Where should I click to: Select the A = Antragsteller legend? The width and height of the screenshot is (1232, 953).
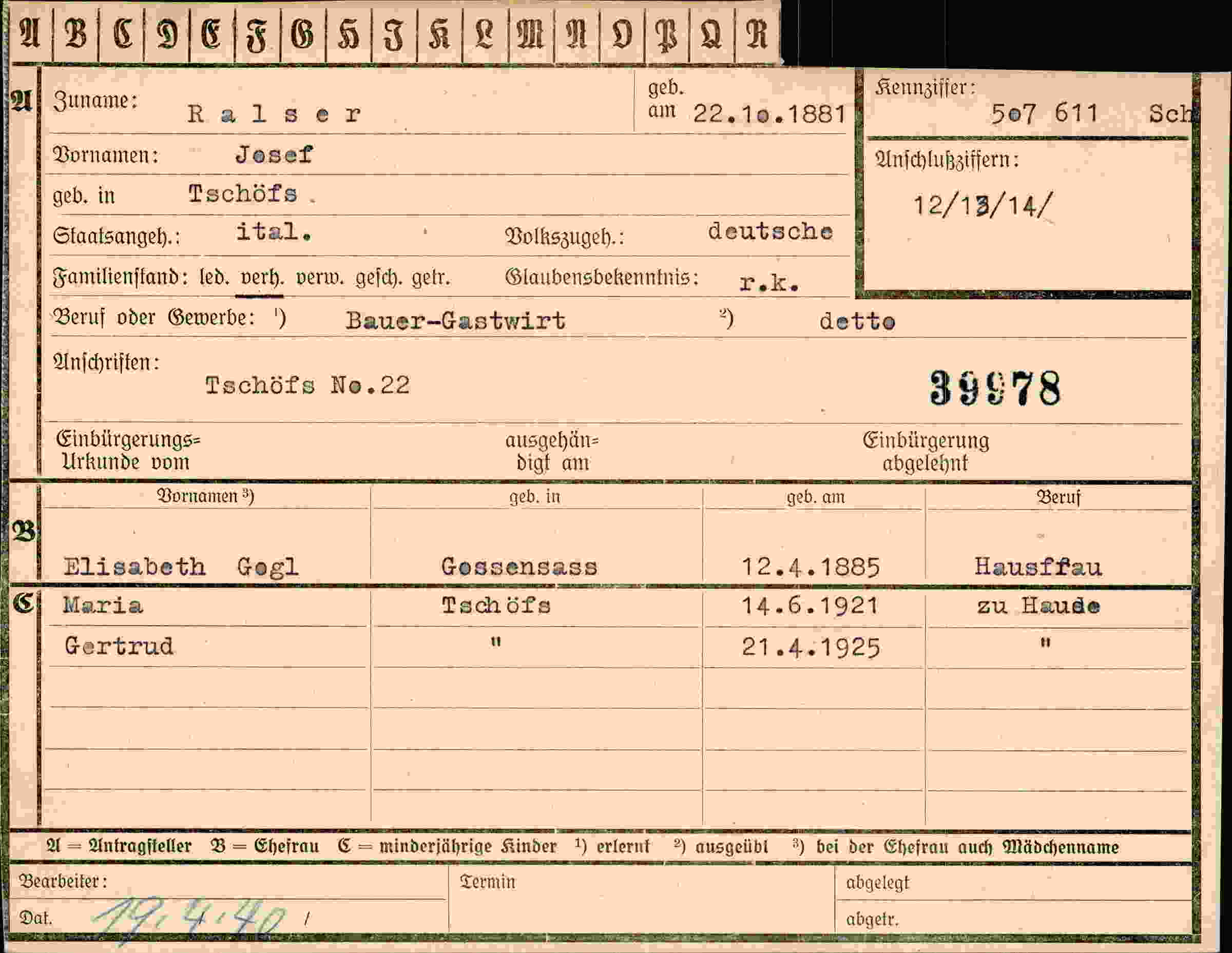(x=119, y=846)
